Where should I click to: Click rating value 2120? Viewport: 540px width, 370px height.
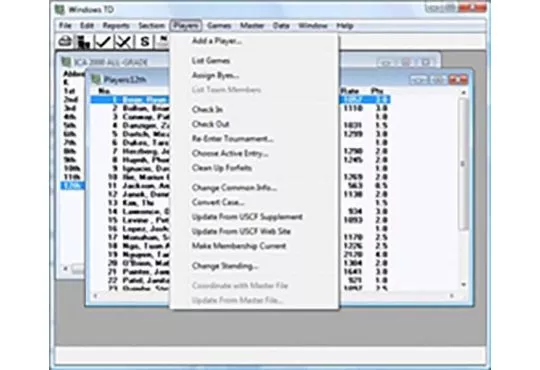353,255
